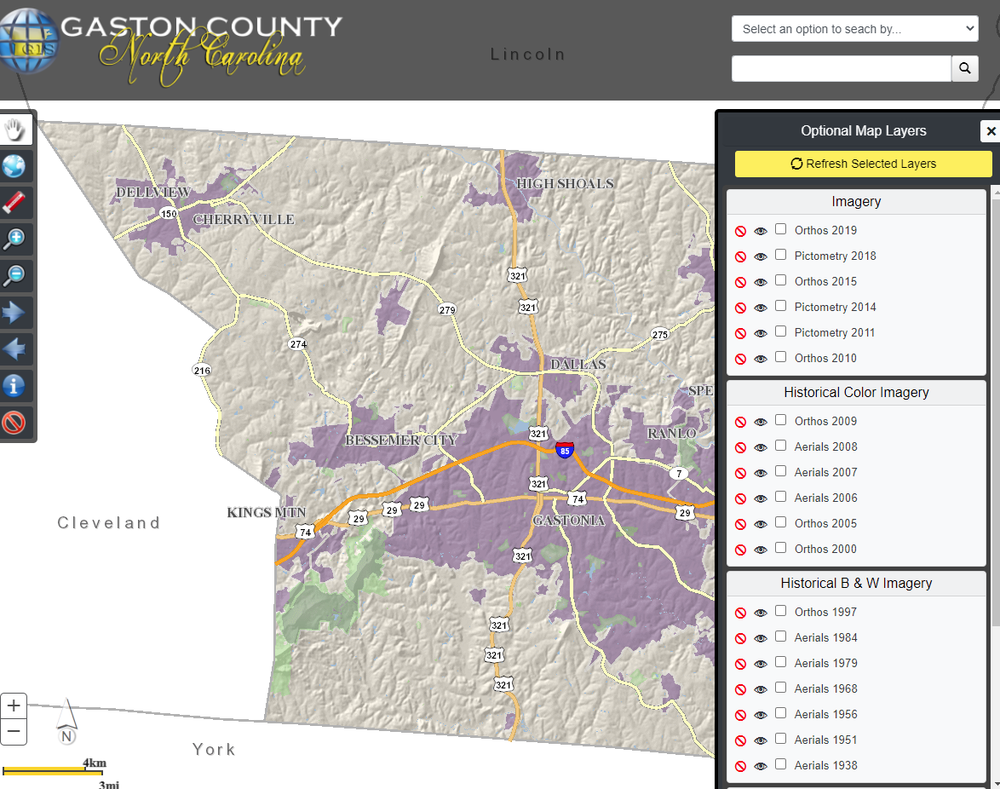The height and width of the screenshot is (789, 1000).
Task: Go to next map extent arrow
Action: click(15, 313)
